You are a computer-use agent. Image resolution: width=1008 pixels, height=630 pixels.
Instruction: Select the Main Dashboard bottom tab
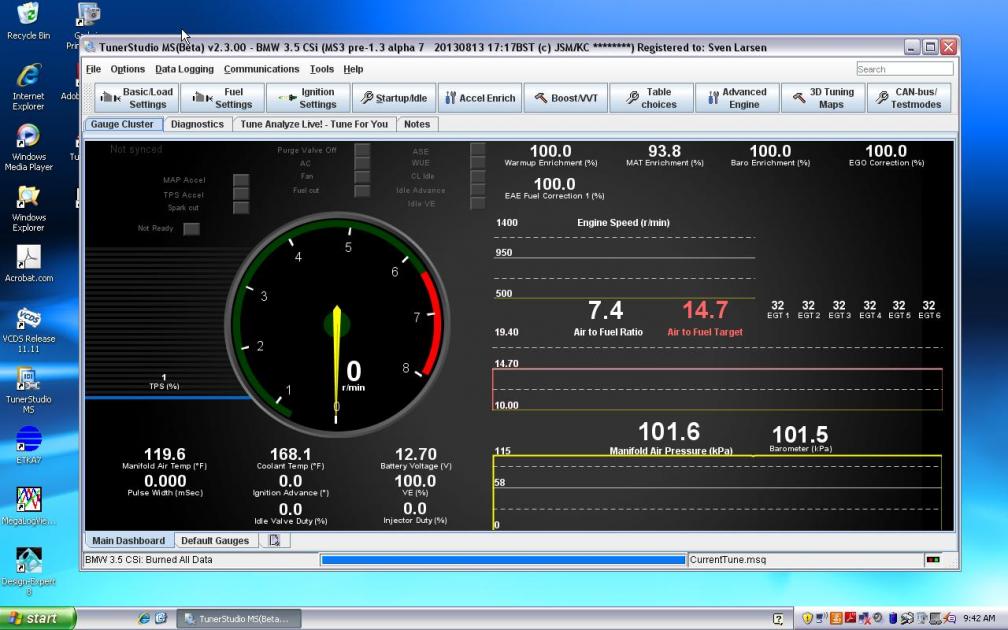[x=128, y=541]
